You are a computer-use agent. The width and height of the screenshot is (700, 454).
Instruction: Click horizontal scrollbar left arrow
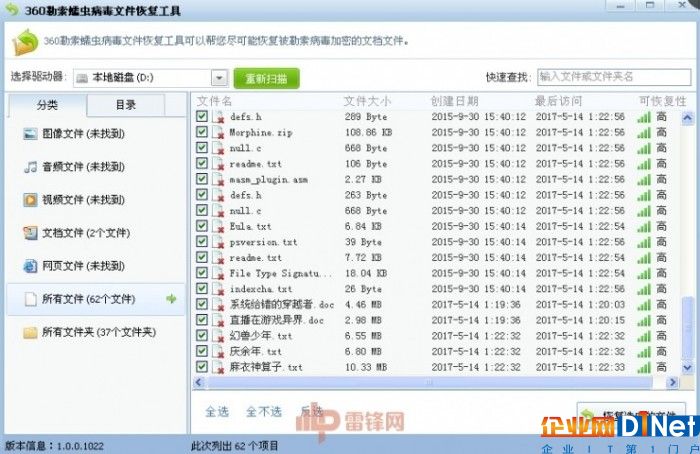tap(199, 382)
